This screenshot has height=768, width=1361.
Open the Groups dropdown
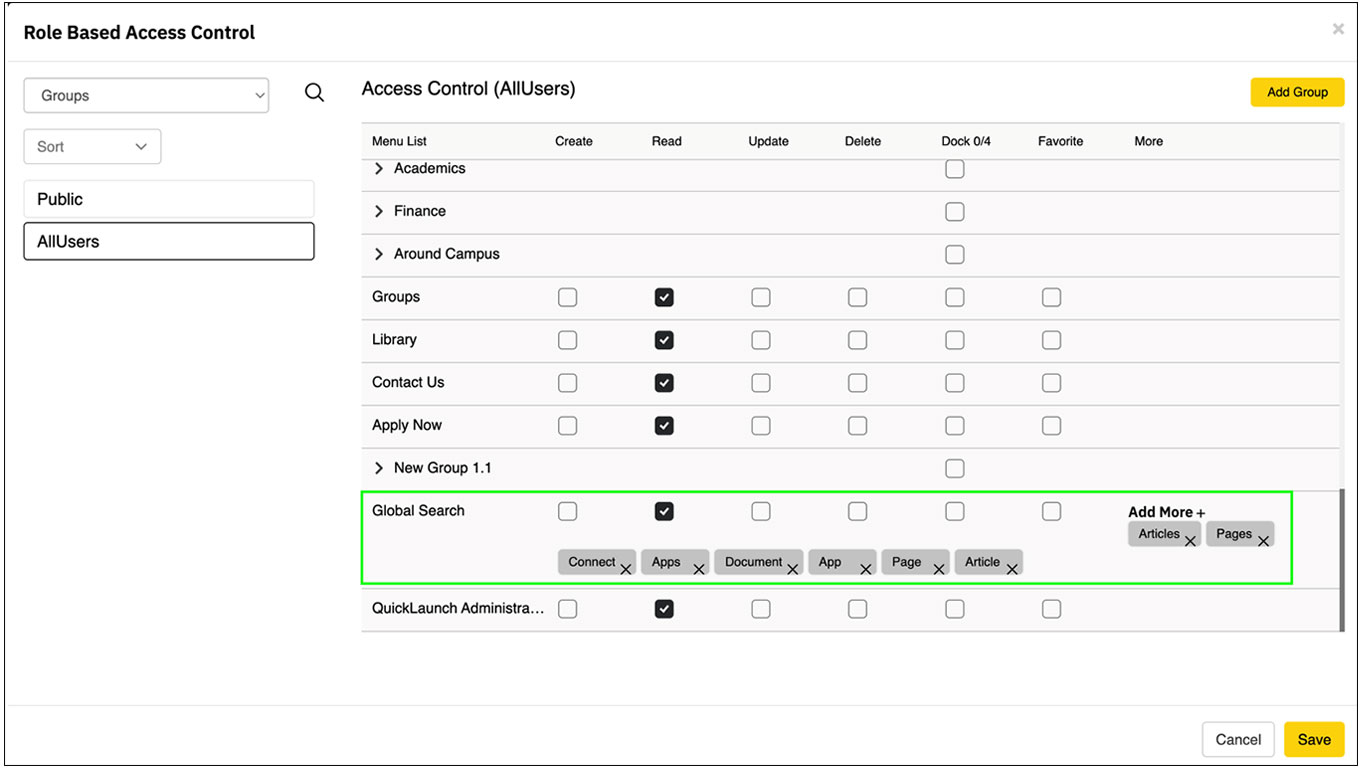pyautogui.click(x=146, y=95)
